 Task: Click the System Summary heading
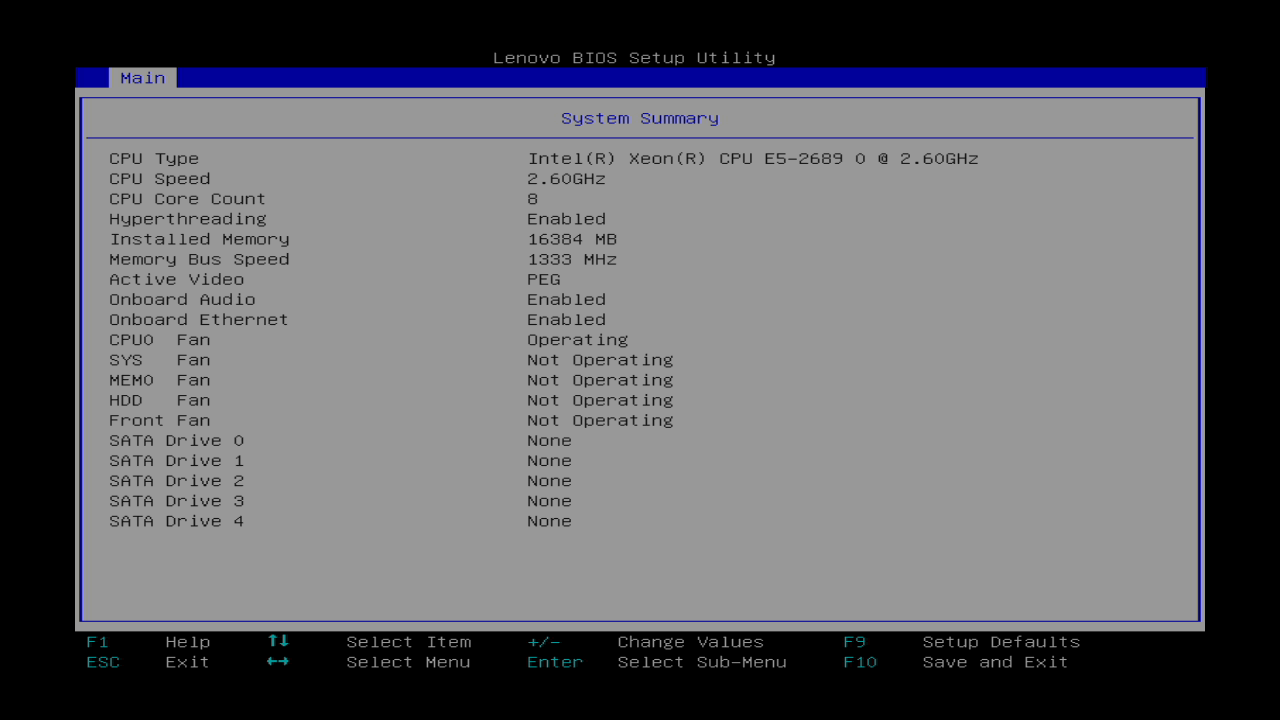[x=640, y=118]
